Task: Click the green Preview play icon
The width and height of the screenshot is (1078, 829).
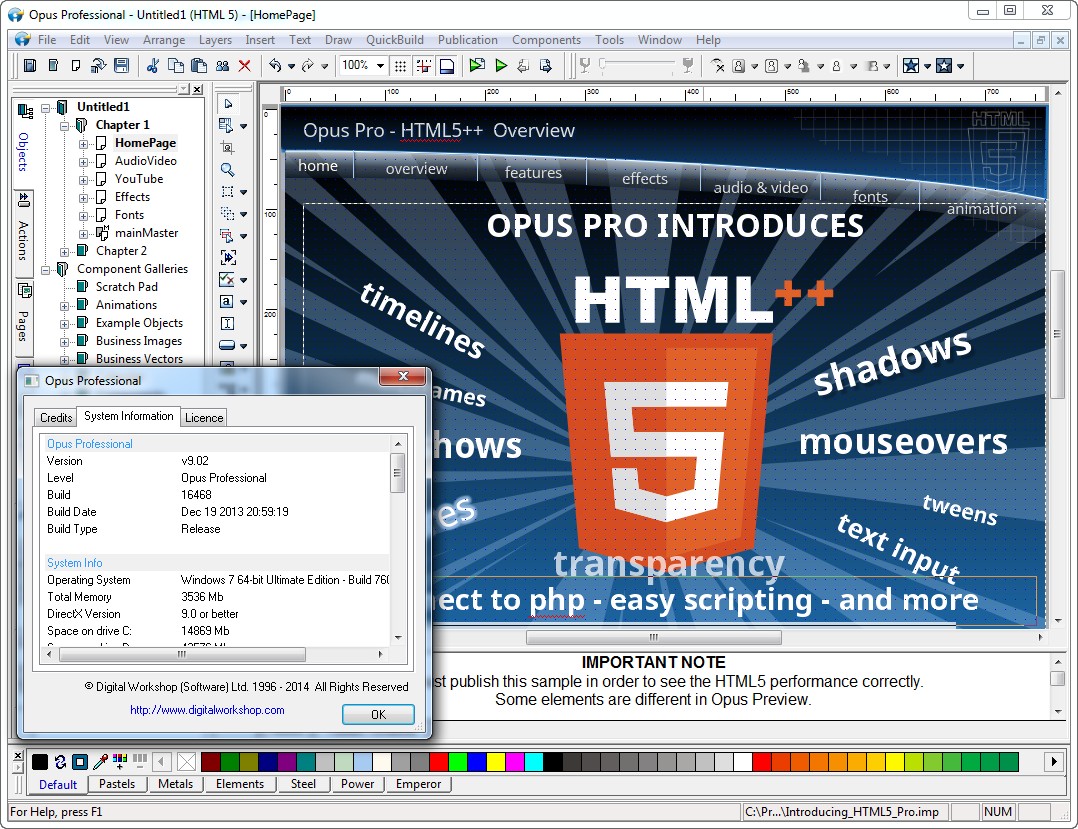Action: 501,66
